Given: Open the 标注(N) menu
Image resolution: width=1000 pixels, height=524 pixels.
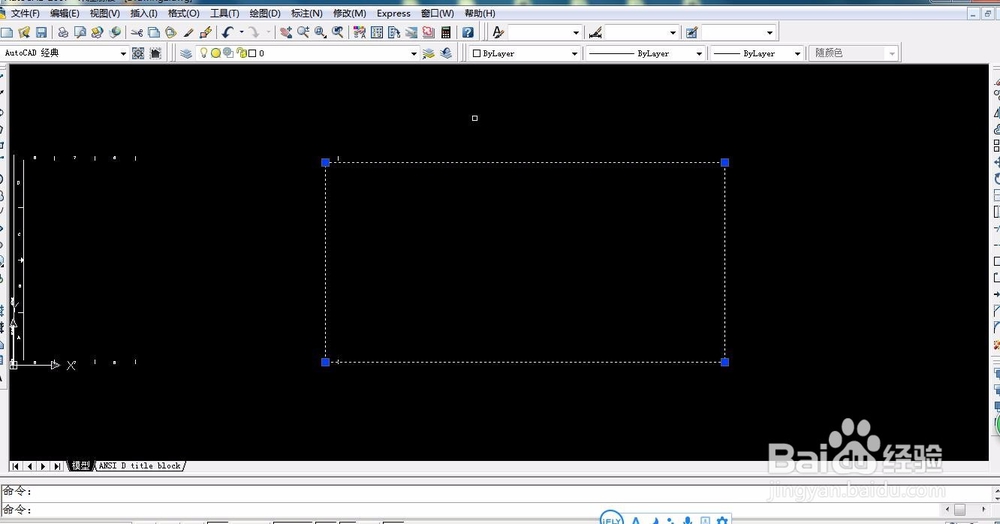Looking at the screenshot, I should click(307, 13).
